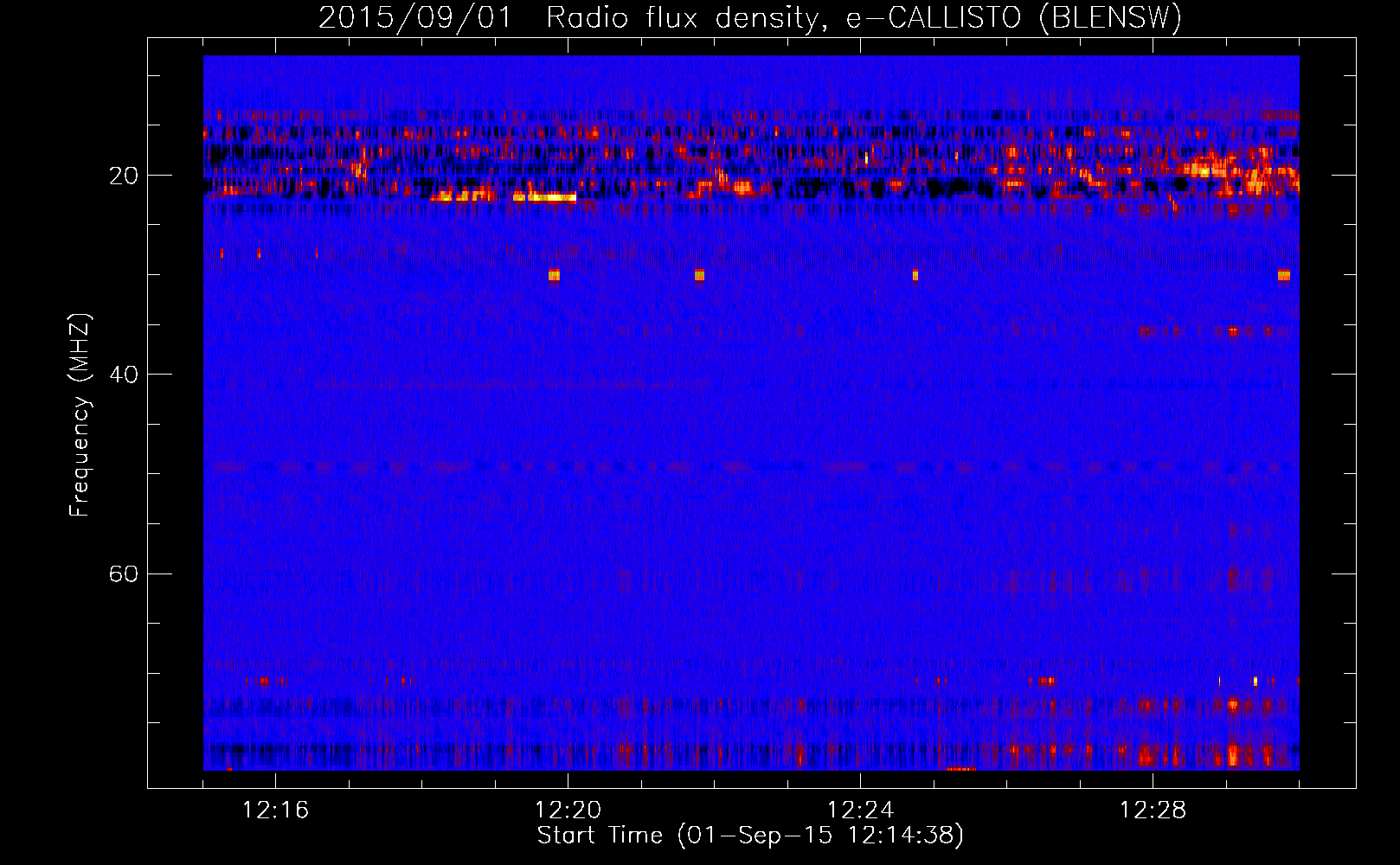This screenshot has width=1400, height=865.
Task: Click the 12:28 time tick label
Action: [1153, 811]
